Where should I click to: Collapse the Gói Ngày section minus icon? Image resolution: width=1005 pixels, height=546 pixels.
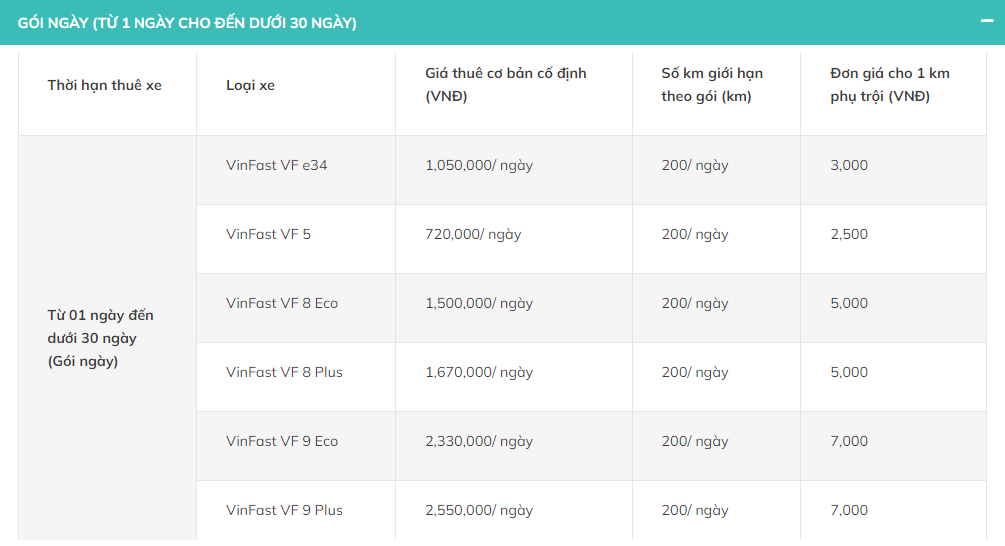pyautogui.click(x=985, y=21)
